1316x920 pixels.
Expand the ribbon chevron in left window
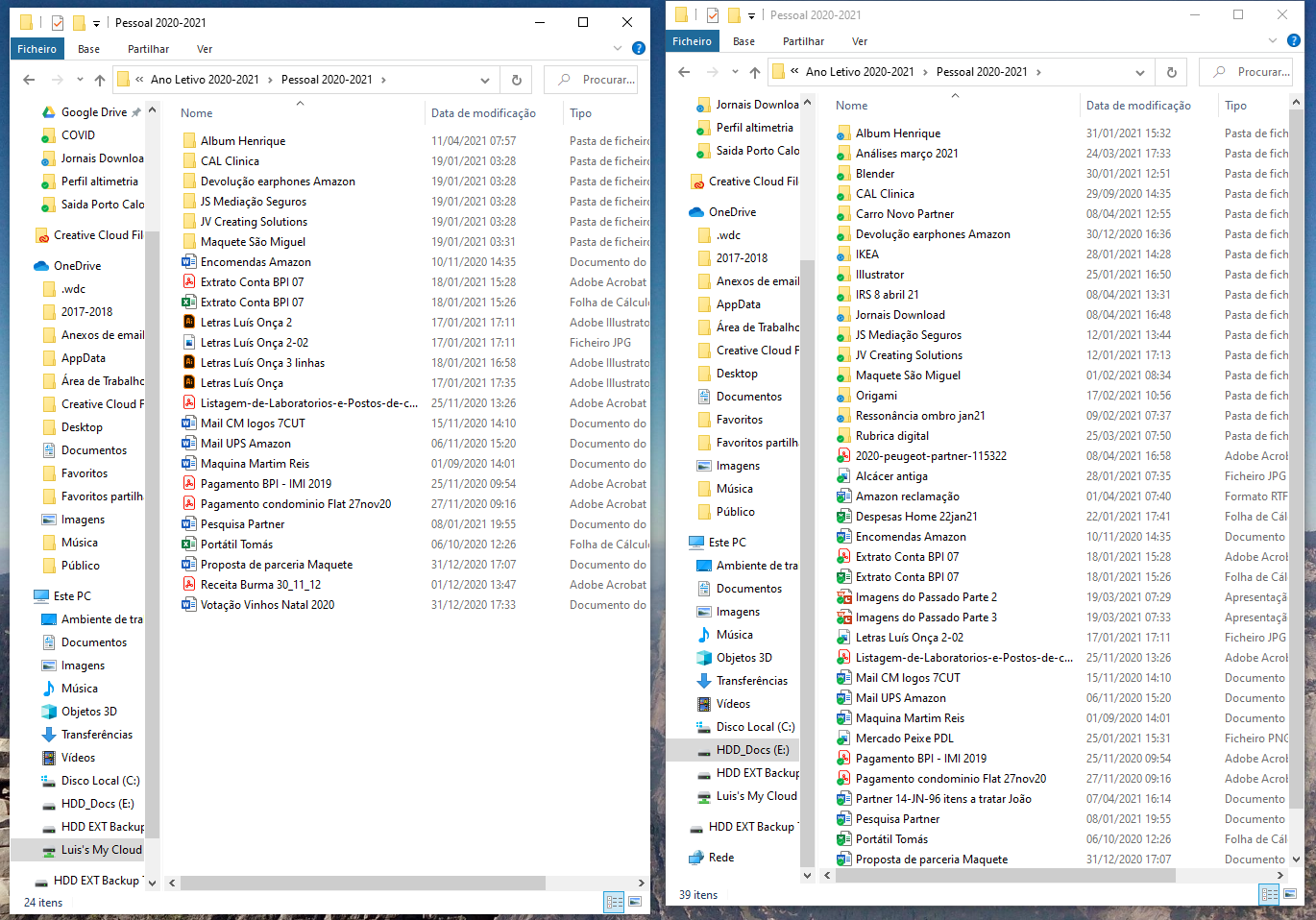pos(618,48)
